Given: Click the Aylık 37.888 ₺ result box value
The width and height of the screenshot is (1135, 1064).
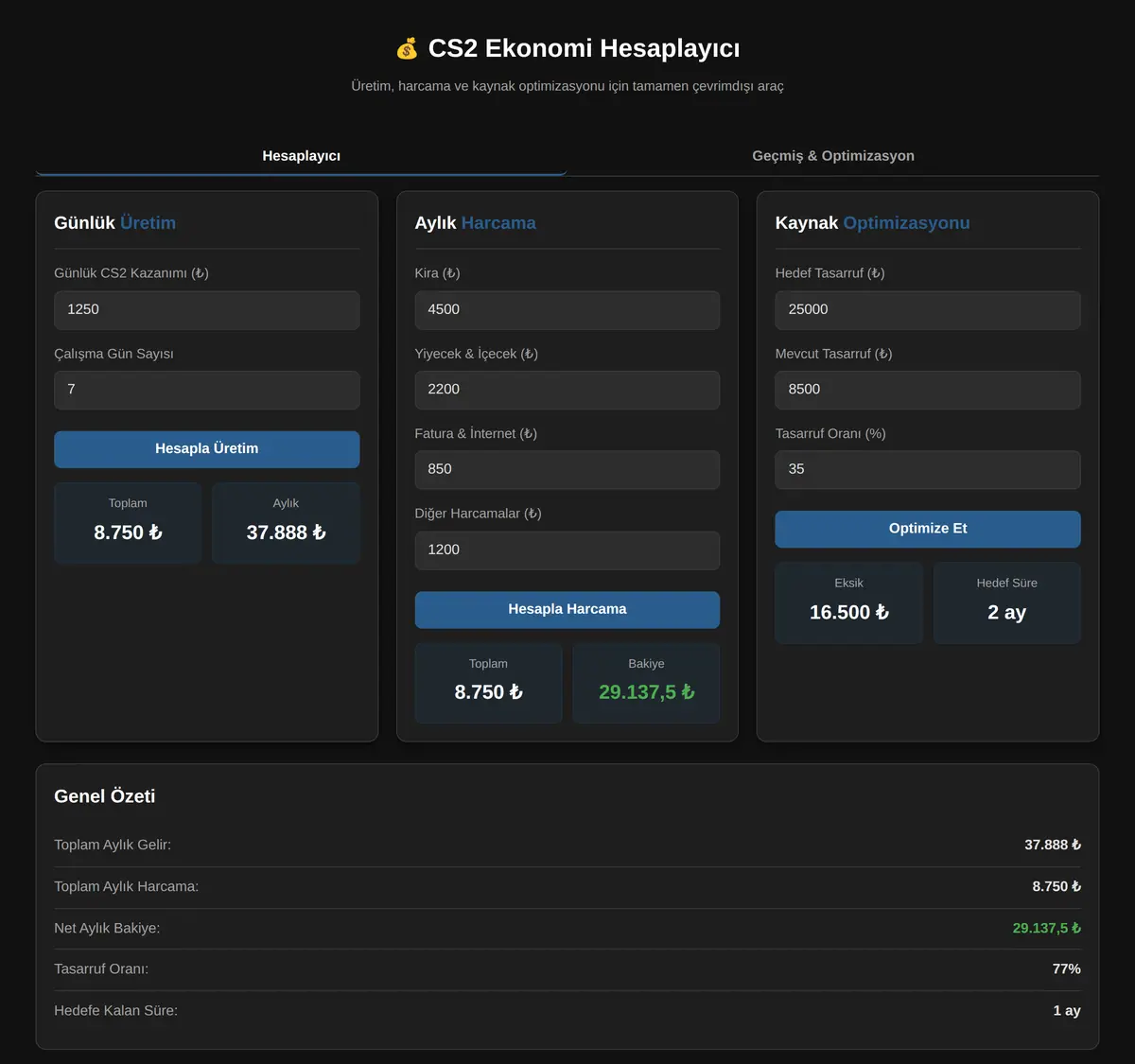Looking at the screenshot, I should pyautogui.click(x=286, y=532).
